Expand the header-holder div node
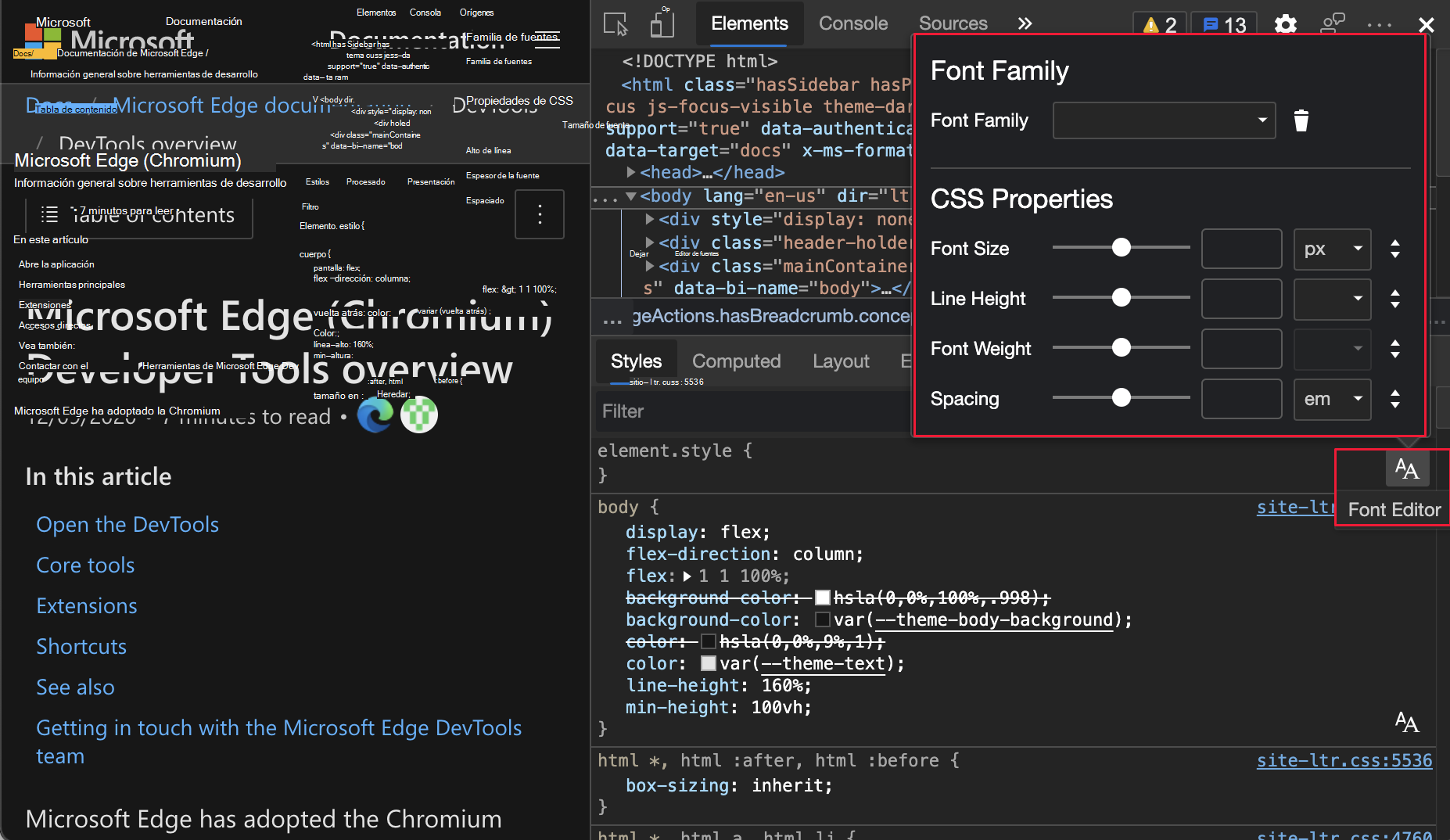This screenshot has height=840, width=1450. 649,242
